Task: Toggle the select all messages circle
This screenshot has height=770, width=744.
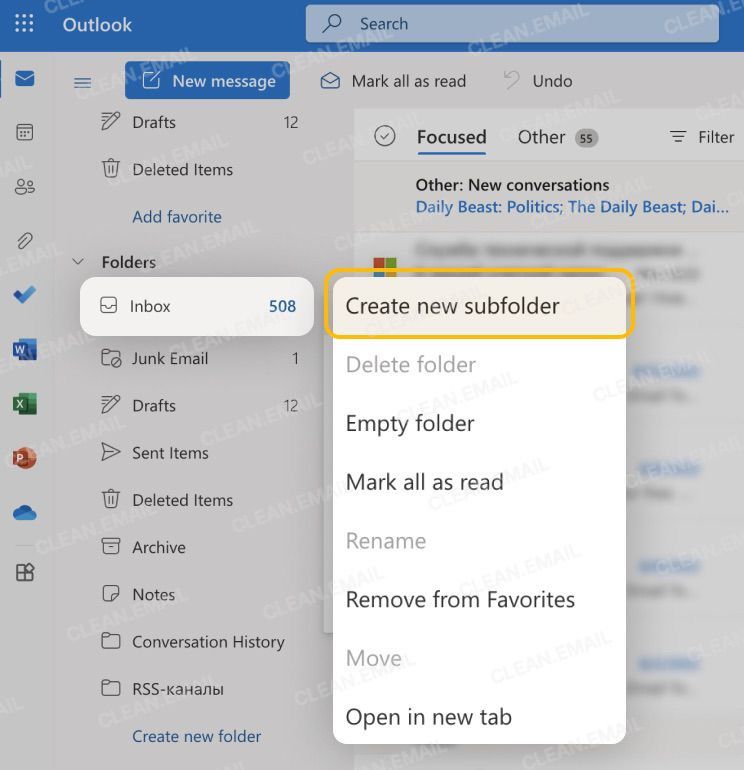Action: (385, 136)
